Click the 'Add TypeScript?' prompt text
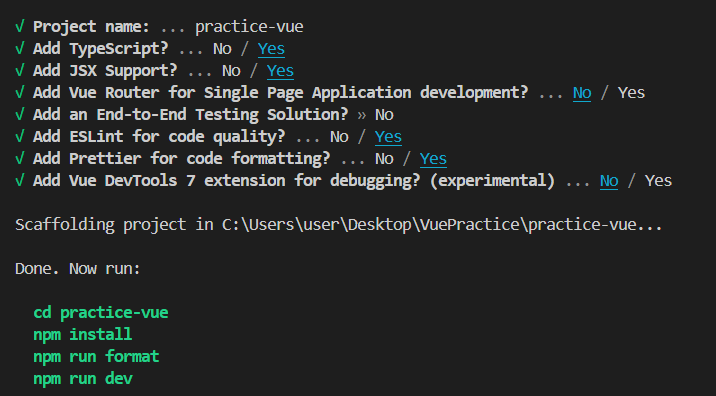716x396 pixels. 100,48
